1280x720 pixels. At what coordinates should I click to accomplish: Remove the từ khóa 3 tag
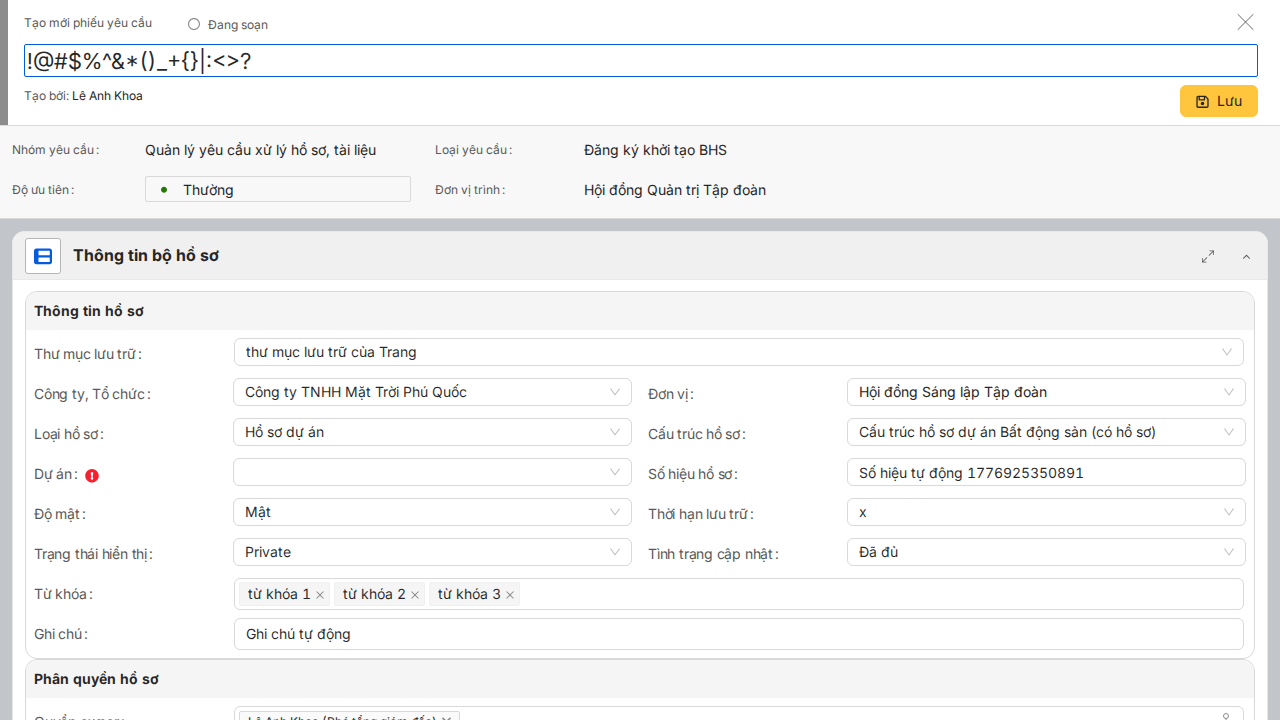[x=510, y=595]
